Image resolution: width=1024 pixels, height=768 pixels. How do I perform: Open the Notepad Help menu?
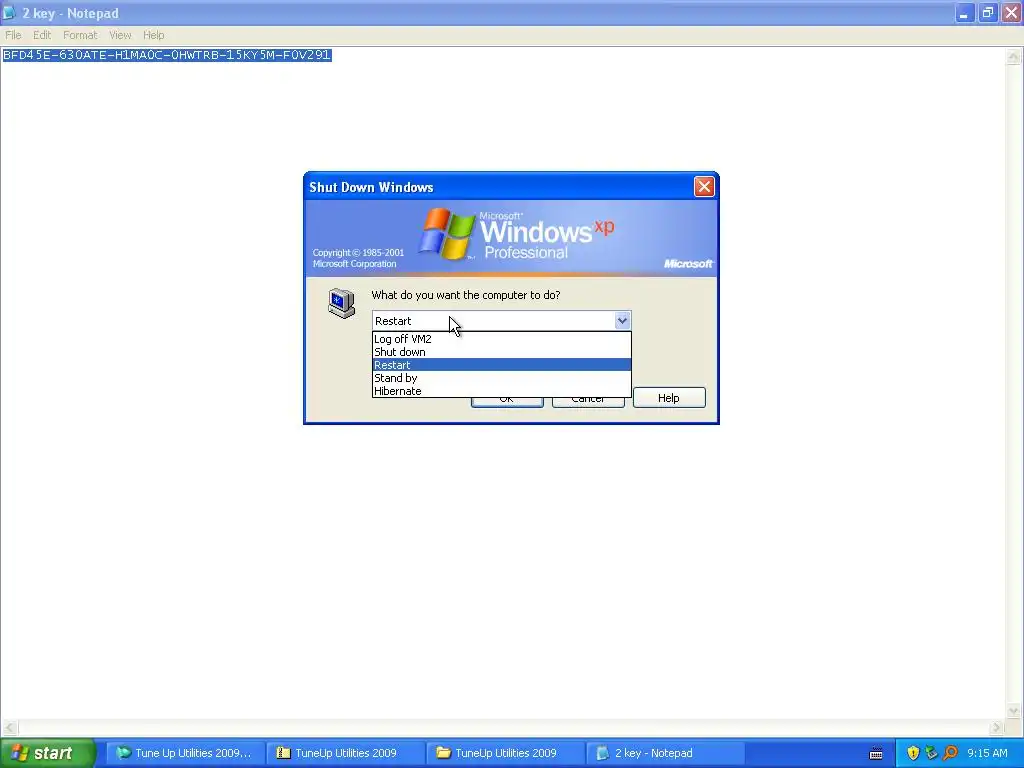click(153, 35)
